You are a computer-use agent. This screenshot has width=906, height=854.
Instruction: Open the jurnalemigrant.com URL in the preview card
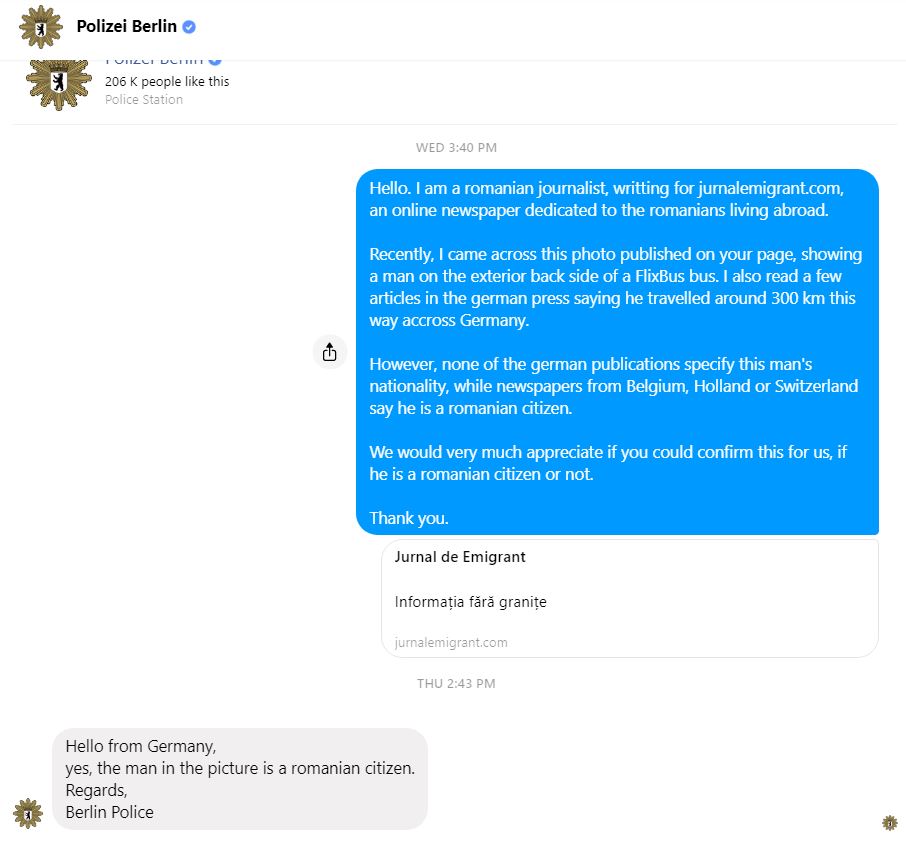(451, 643)
